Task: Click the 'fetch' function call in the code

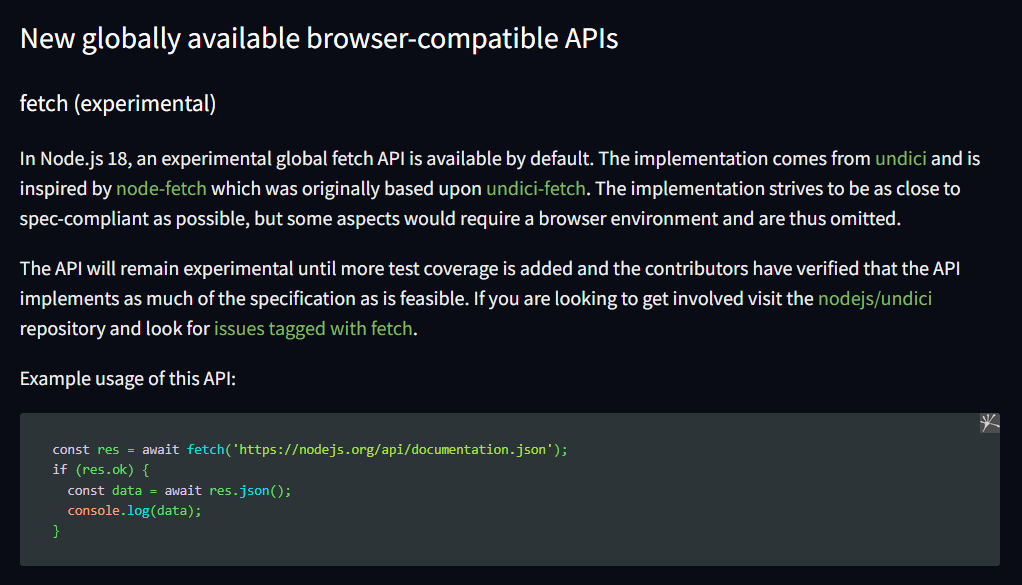Action: [x=204, y=450]
